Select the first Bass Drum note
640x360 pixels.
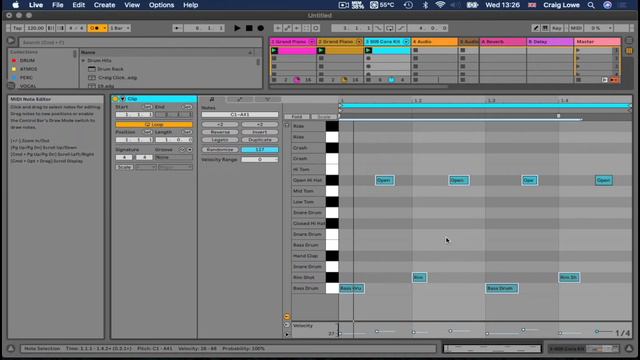351,289
